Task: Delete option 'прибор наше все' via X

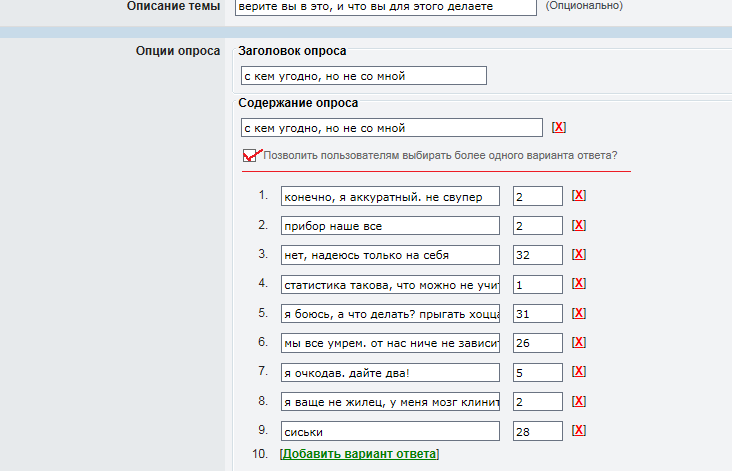Action: 579,225
